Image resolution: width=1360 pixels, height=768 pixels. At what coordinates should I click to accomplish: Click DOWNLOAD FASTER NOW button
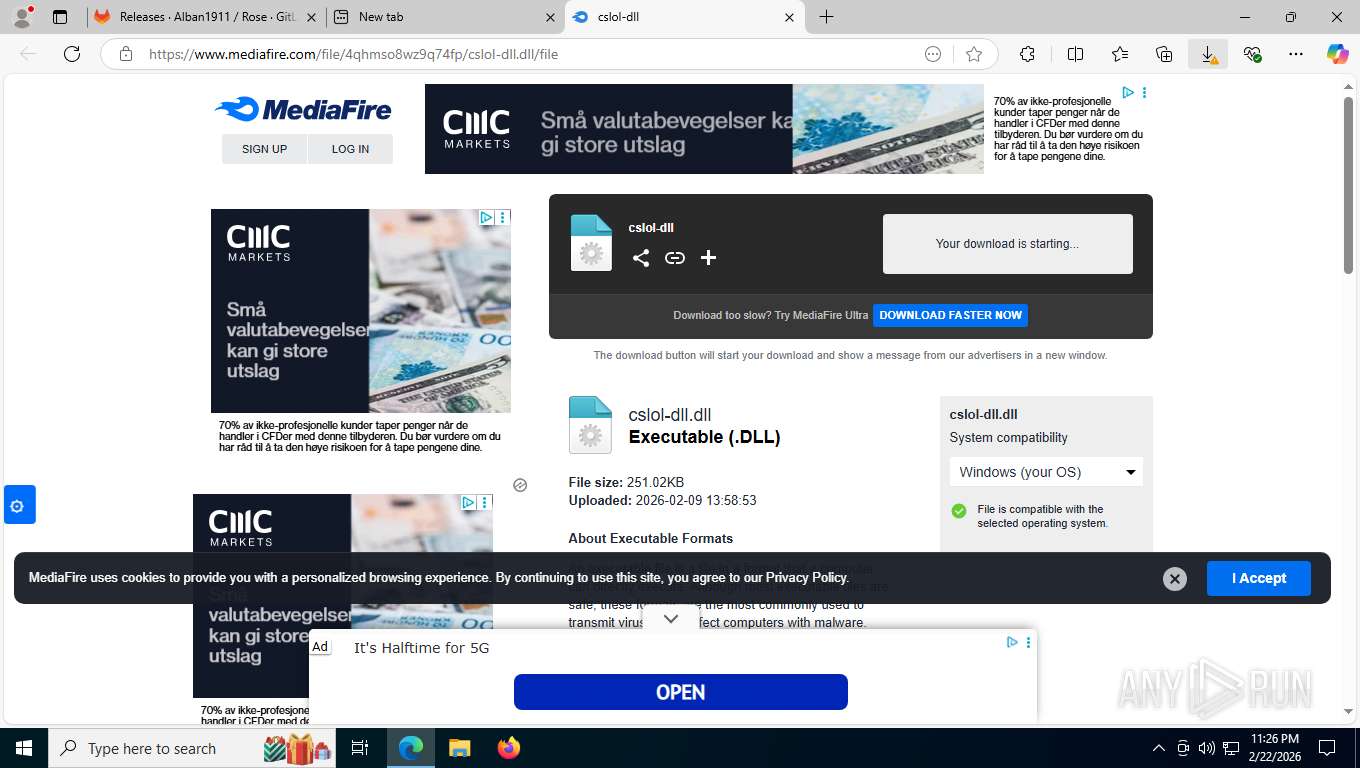click(950, 315)
